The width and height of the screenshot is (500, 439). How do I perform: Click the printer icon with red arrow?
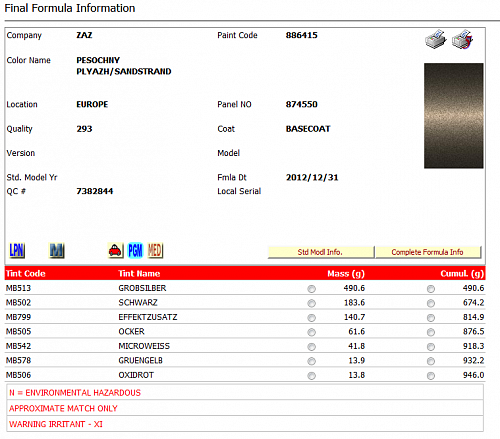(463, 39)
